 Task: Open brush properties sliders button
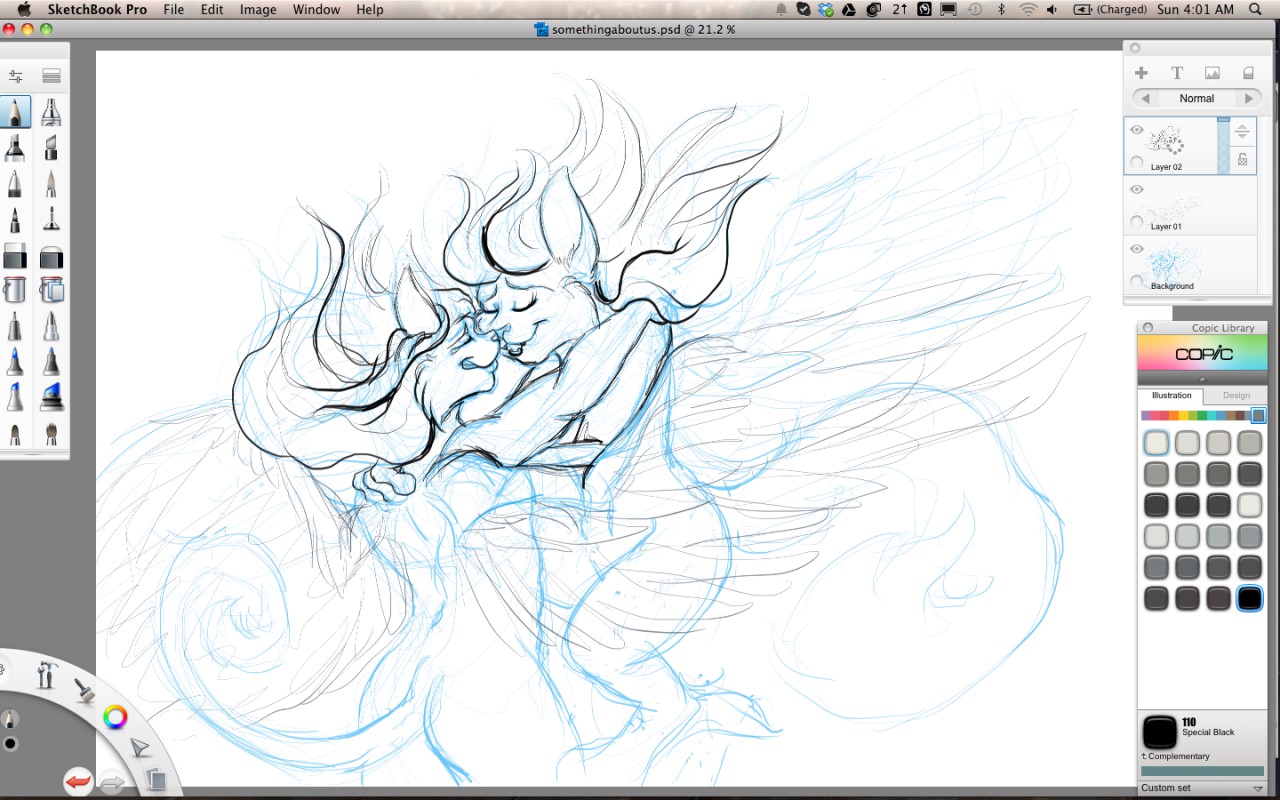pyautogui.click(x=15, y=76)
